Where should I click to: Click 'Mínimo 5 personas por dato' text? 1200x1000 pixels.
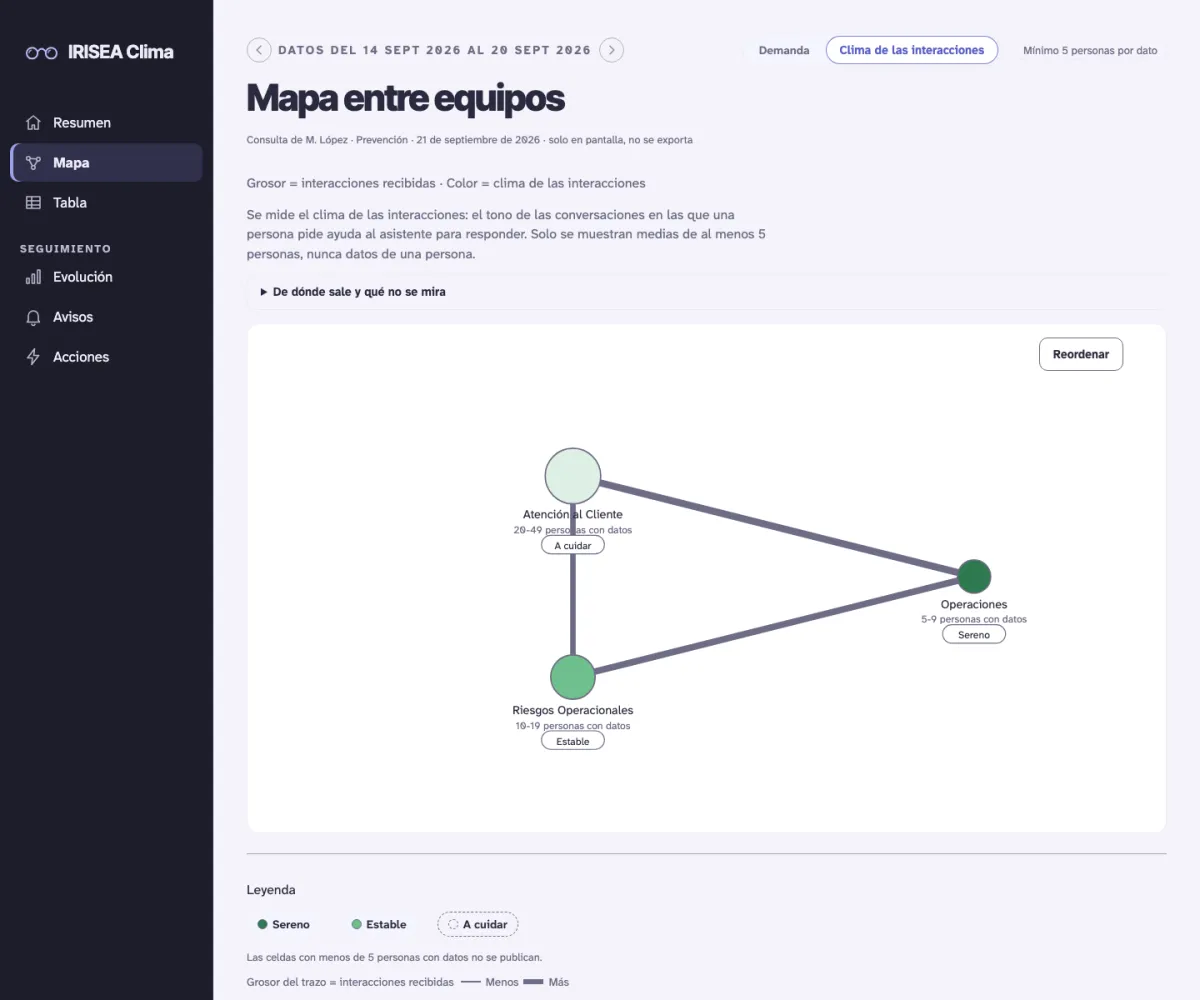pos(1090,50)
